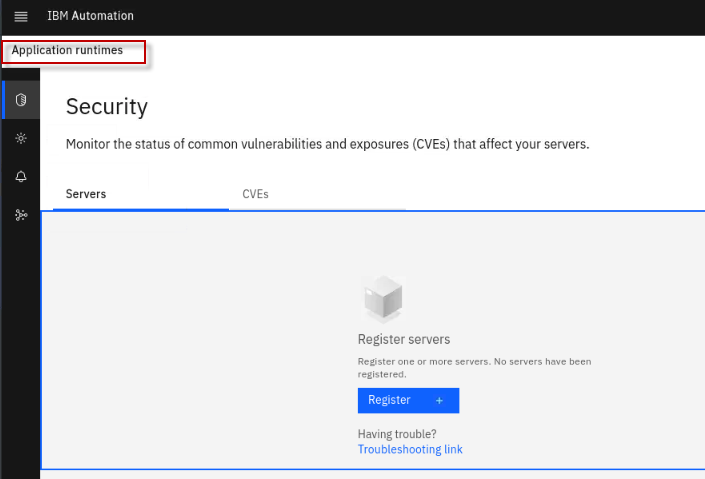Click the Application runtimes label
This screenshot has width=705, height=479.
67,51
